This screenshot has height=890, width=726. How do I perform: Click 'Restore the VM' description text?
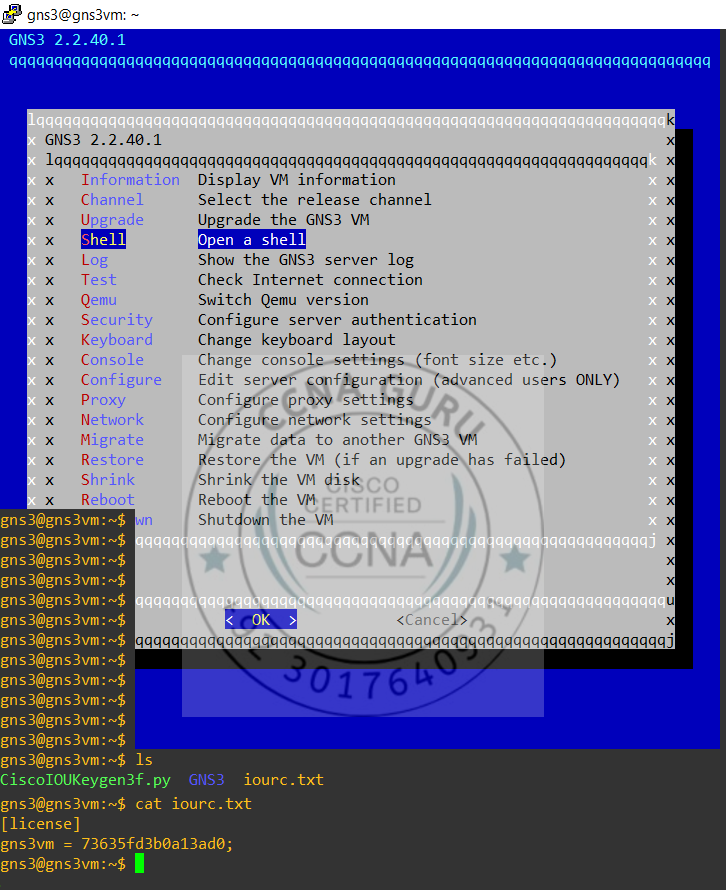pos(383,460)
